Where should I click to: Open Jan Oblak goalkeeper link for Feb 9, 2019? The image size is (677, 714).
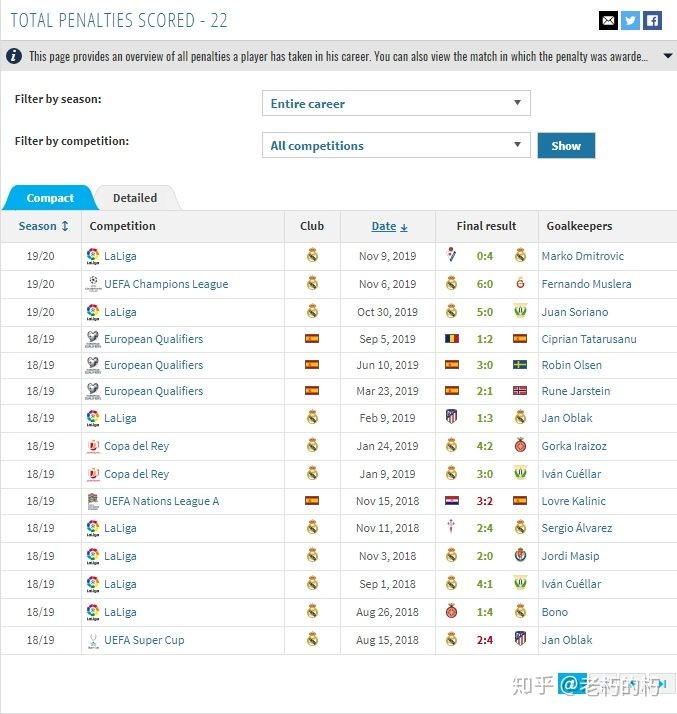point(567,418)
